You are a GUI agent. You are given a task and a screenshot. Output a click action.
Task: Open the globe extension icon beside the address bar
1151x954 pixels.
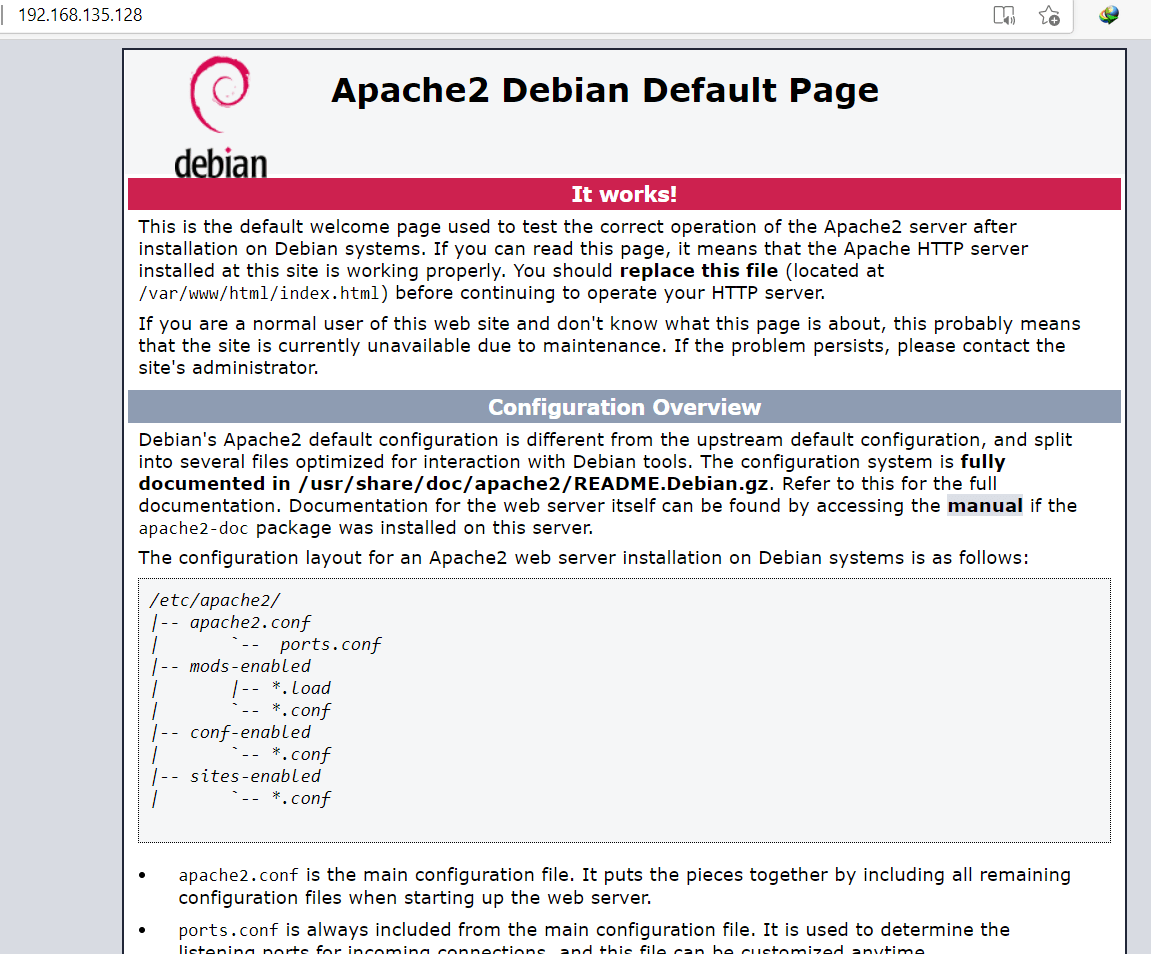click(x=1108, y=15)
